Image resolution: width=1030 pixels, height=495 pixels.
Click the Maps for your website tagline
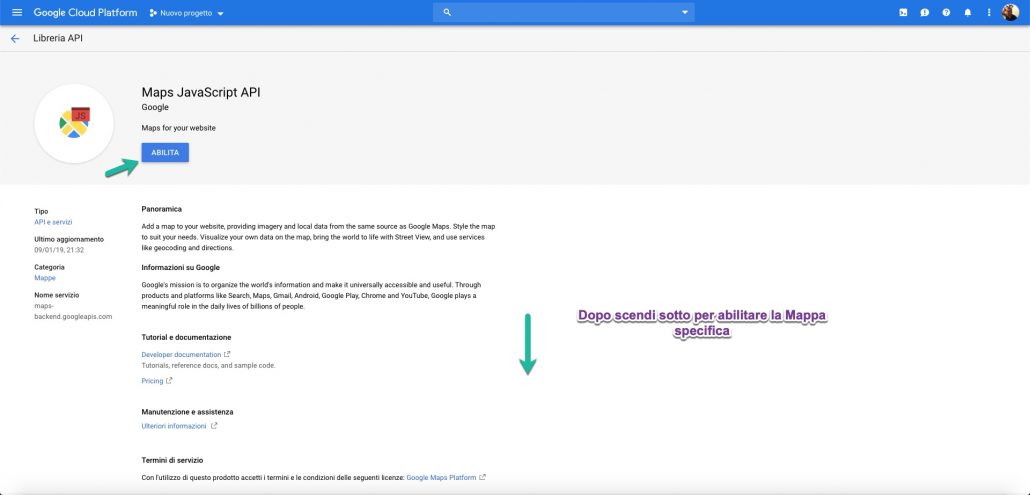[x=179, y=128]
